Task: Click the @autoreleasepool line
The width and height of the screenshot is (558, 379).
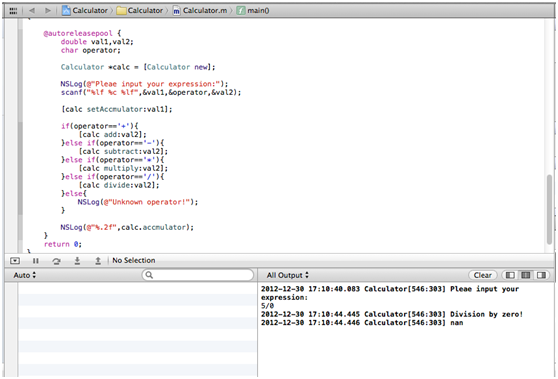Action: [82, 33]
